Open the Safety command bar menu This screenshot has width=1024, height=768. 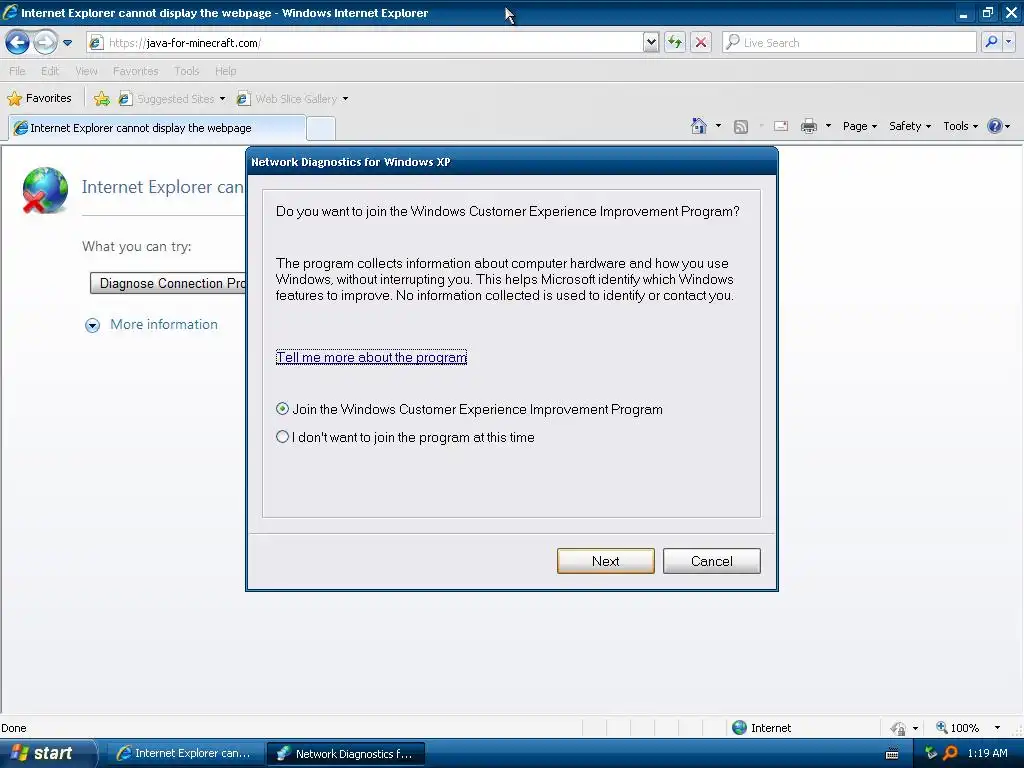(910, 126)
